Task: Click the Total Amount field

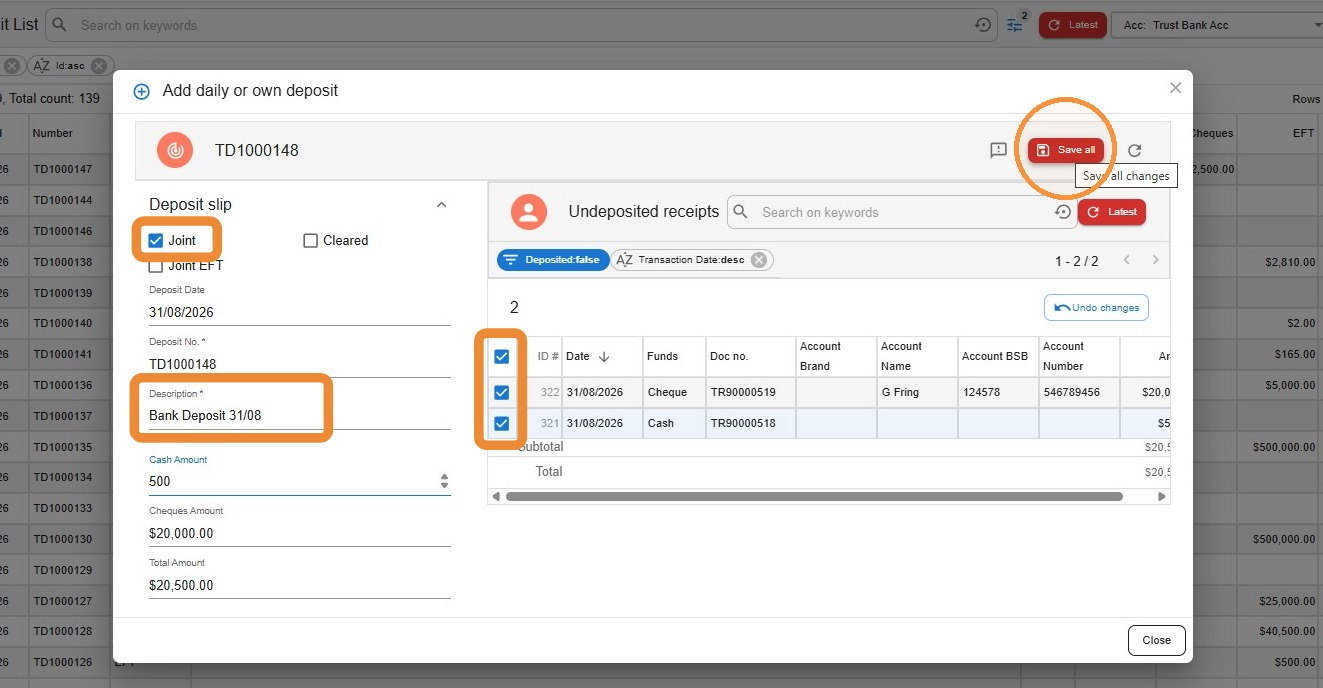Action: [299, 585]
